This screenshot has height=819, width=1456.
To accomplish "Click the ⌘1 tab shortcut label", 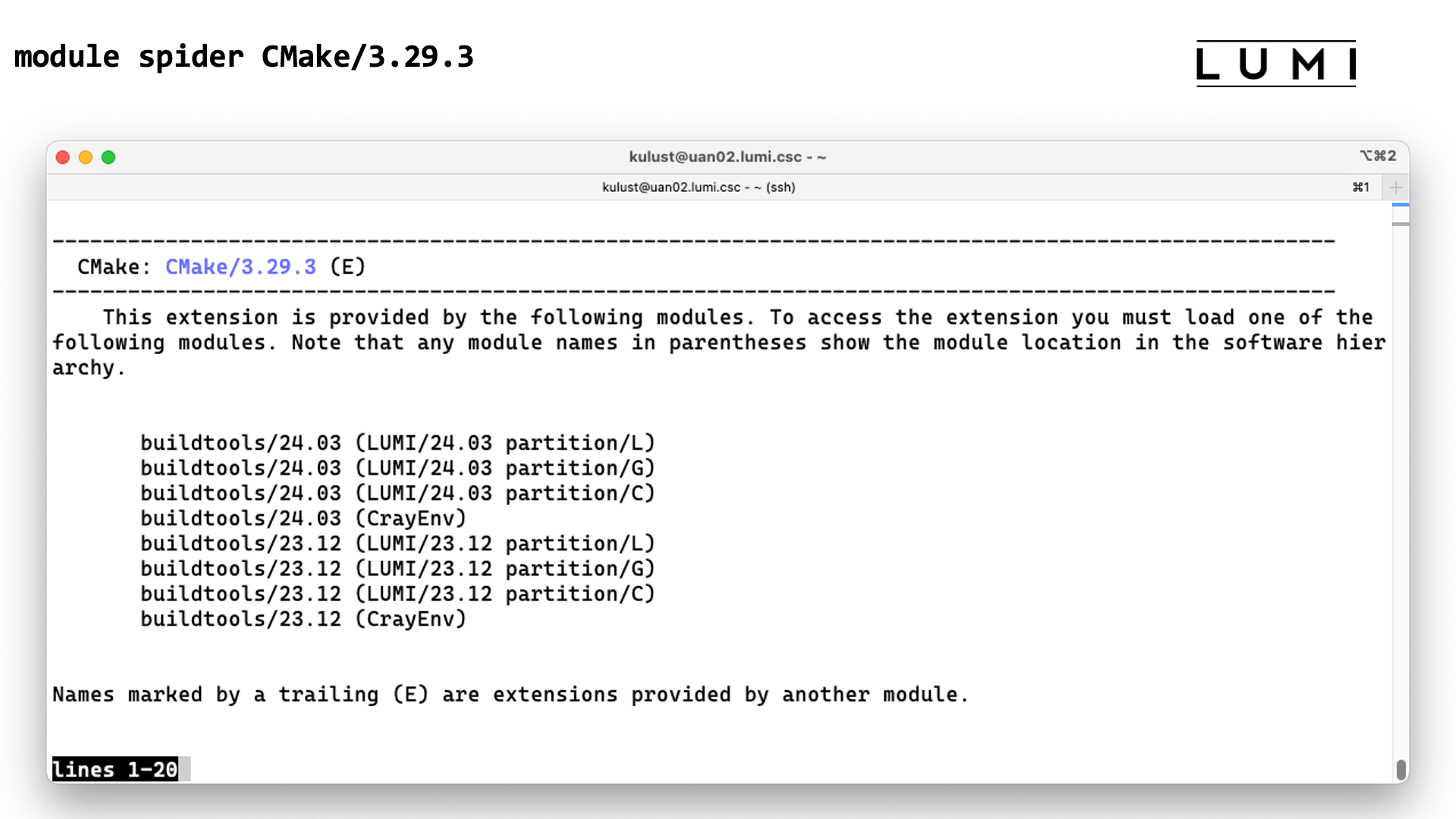I will pos(1360,187).
